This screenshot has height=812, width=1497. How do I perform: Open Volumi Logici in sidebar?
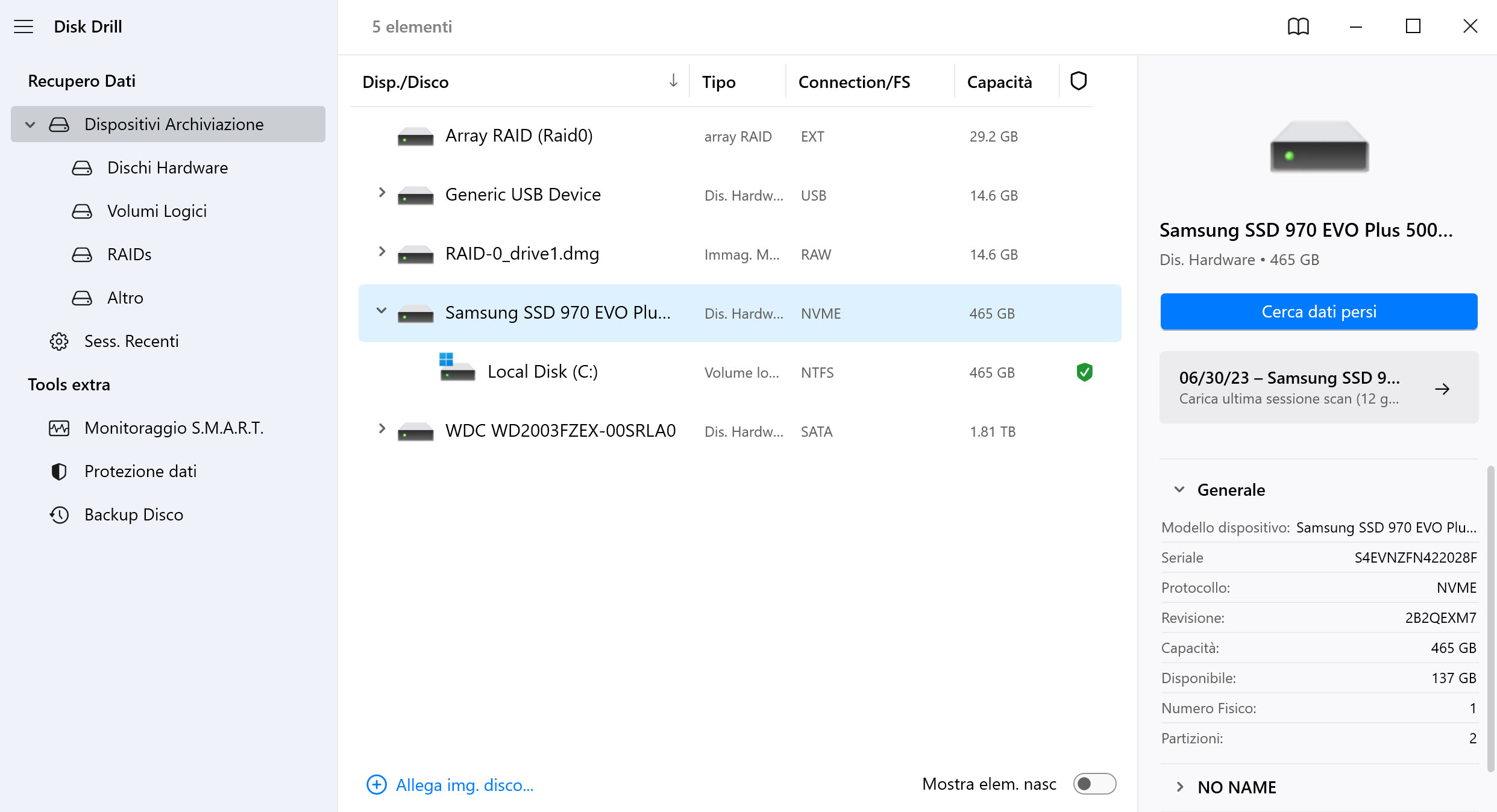[157, 211]
